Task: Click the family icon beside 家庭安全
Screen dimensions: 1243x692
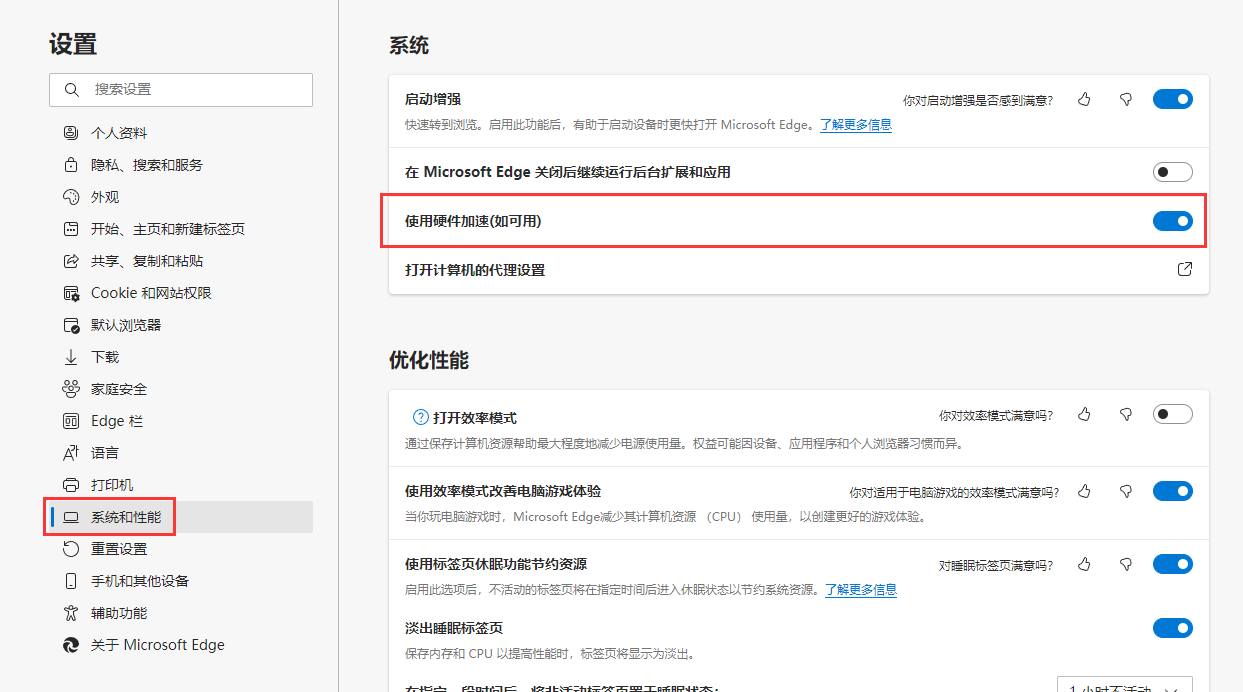Action: pos(70,389)
